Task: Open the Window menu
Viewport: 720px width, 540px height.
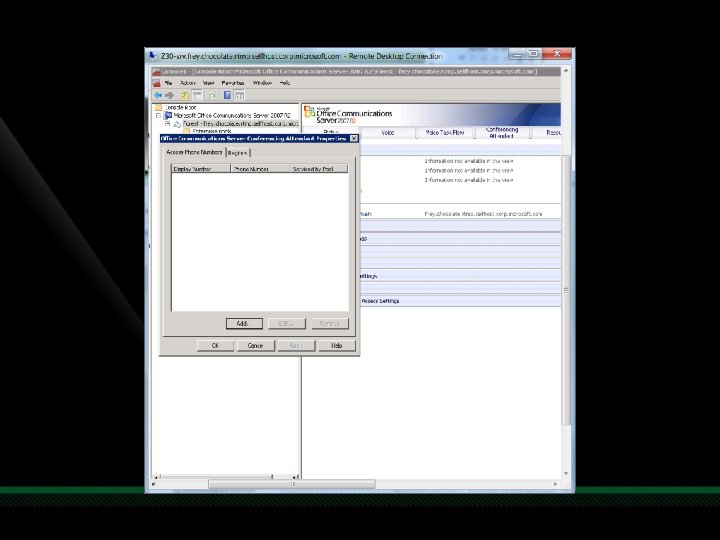Action: (x=262, y=83)
